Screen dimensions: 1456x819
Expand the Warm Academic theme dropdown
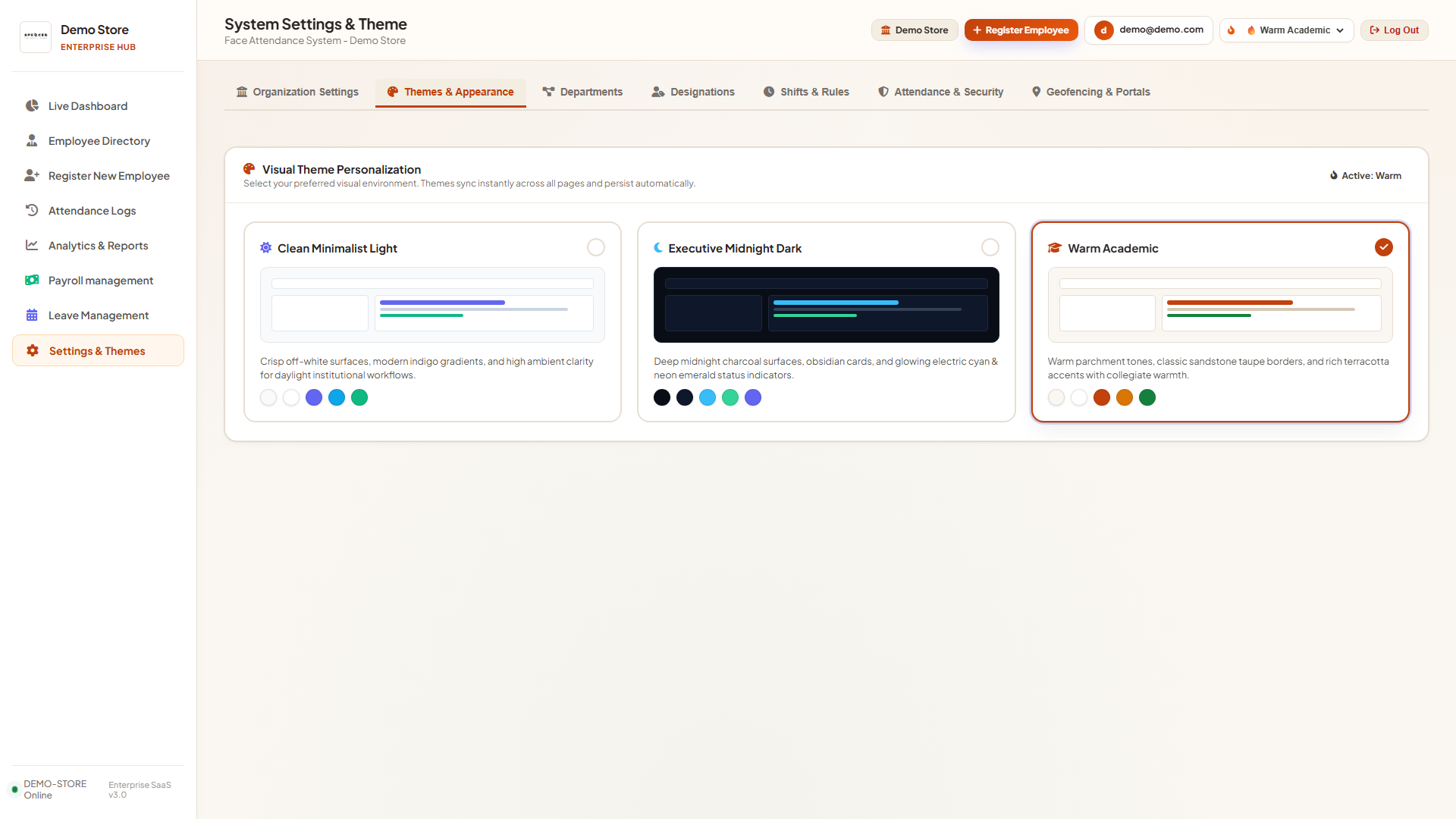pos(1296,30)
